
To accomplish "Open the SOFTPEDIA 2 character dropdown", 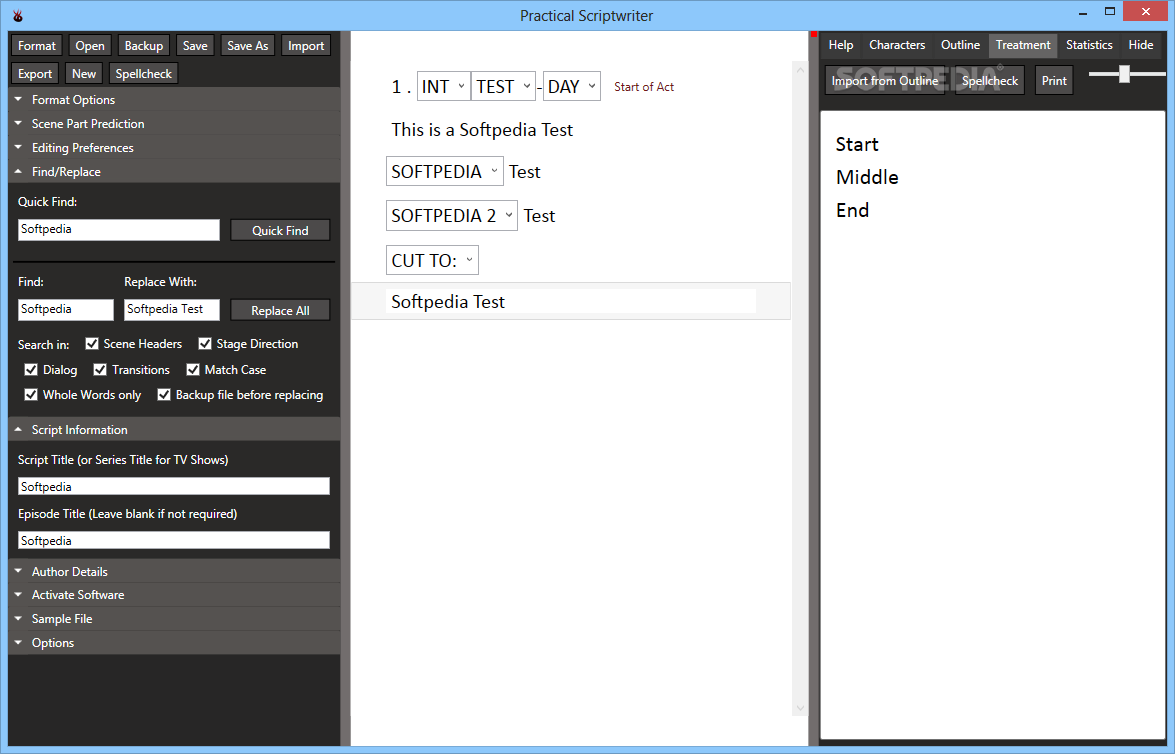I will pyautogui.click(x=452, y=216).
